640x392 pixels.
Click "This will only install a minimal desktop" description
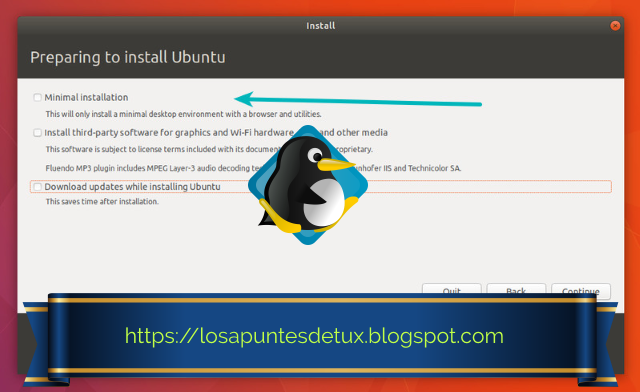coord(183,114)
